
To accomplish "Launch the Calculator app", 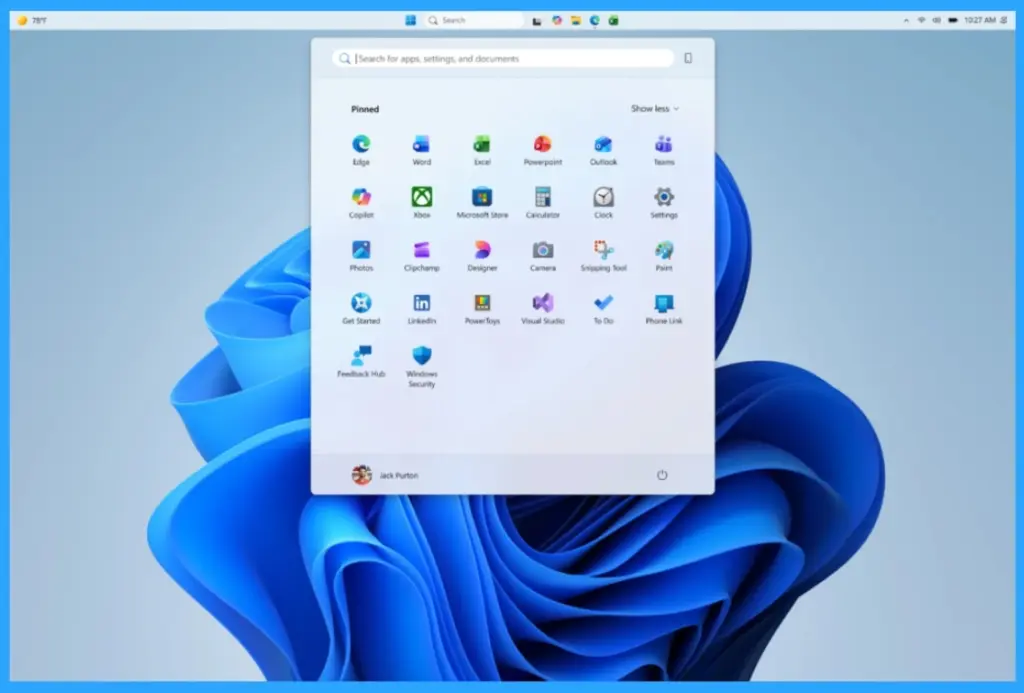I will coord(543,202).
